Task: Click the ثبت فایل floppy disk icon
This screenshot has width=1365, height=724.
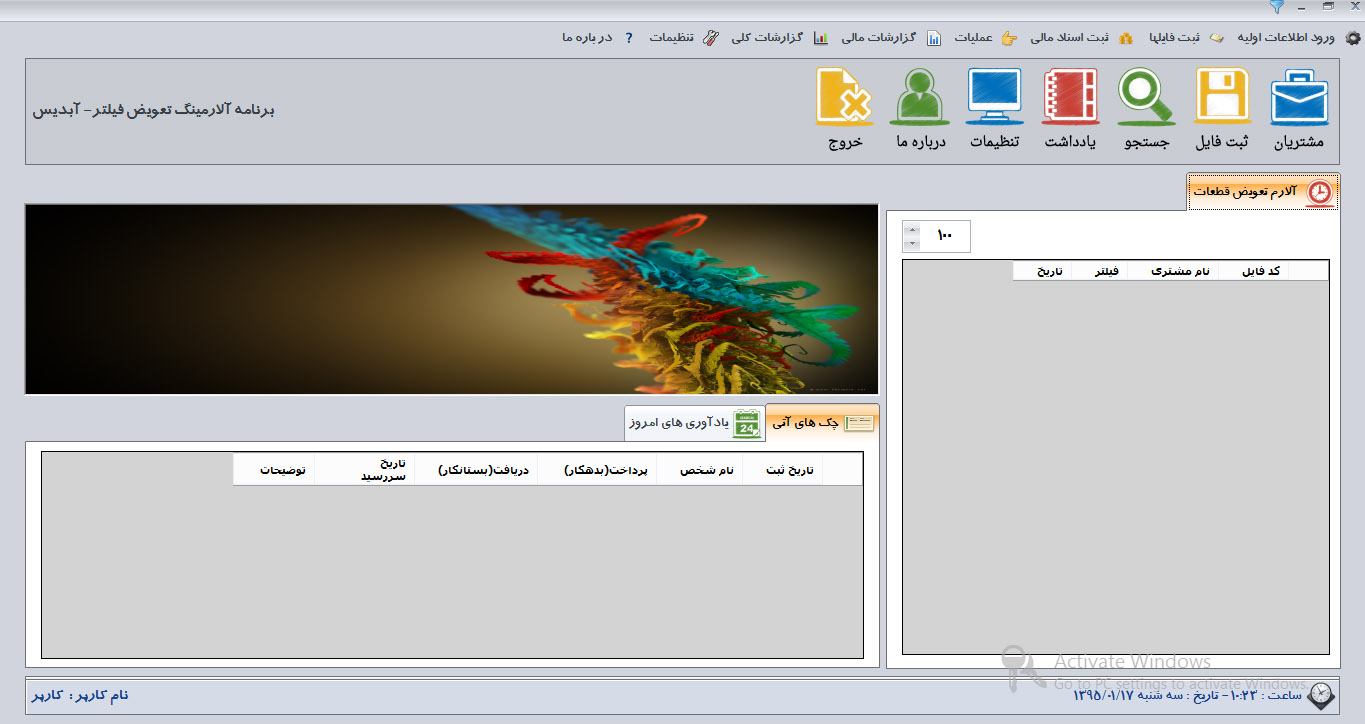Action: point(1222,98)
